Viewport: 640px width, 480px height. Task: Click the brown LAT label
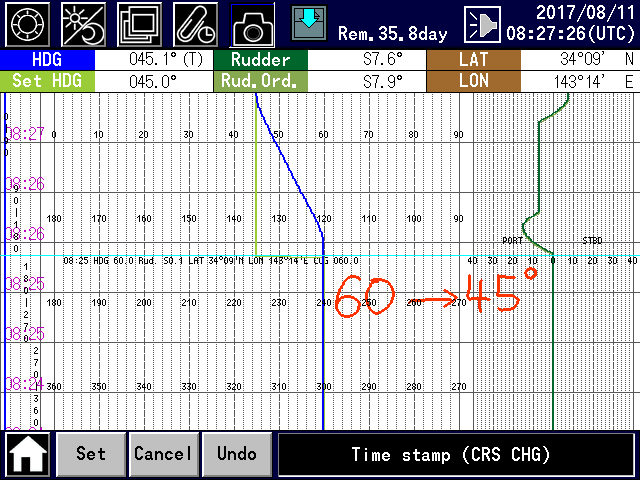[473, 60]
